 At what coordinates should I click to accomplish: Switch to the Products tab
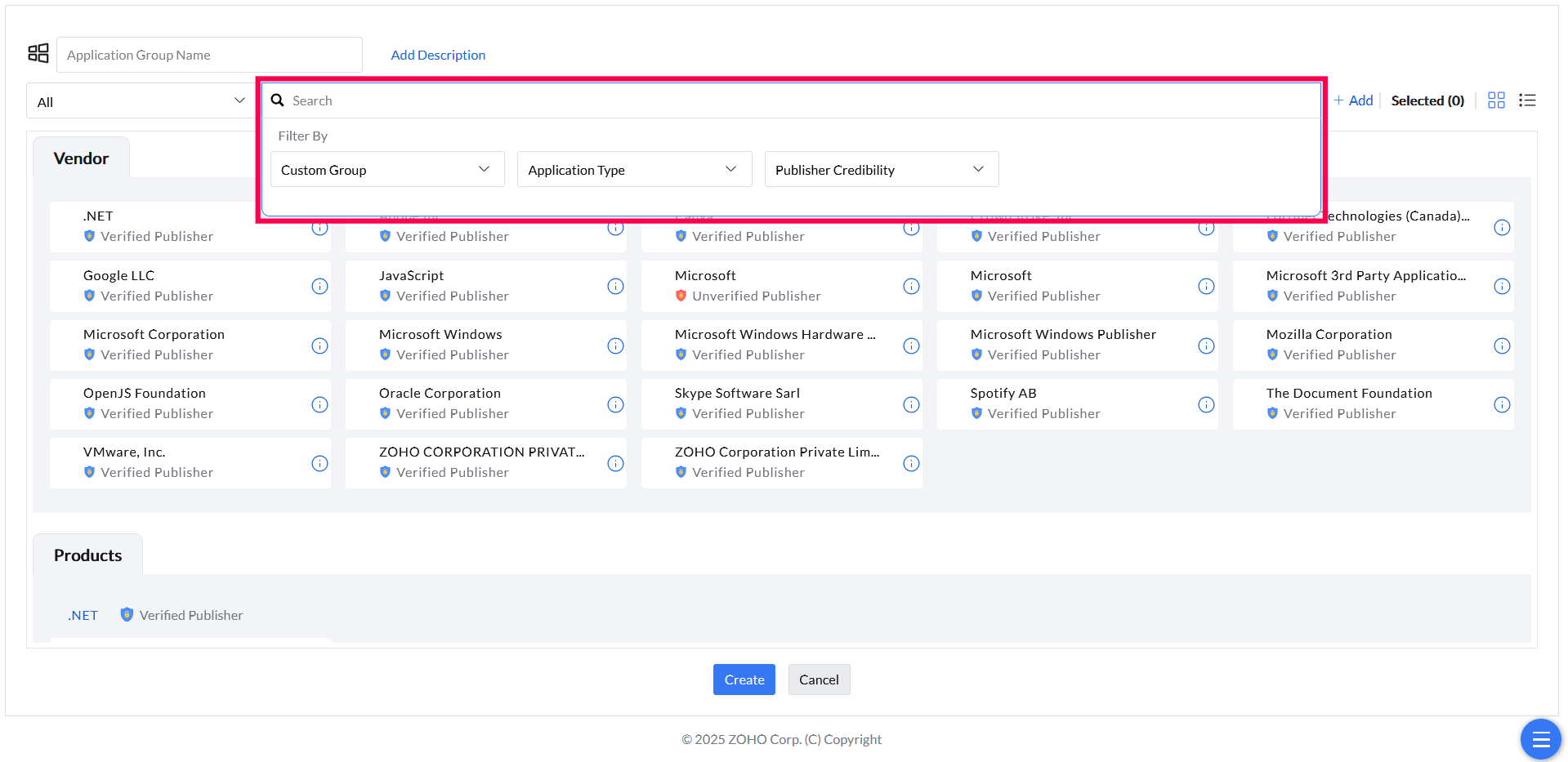click(87, 555)
